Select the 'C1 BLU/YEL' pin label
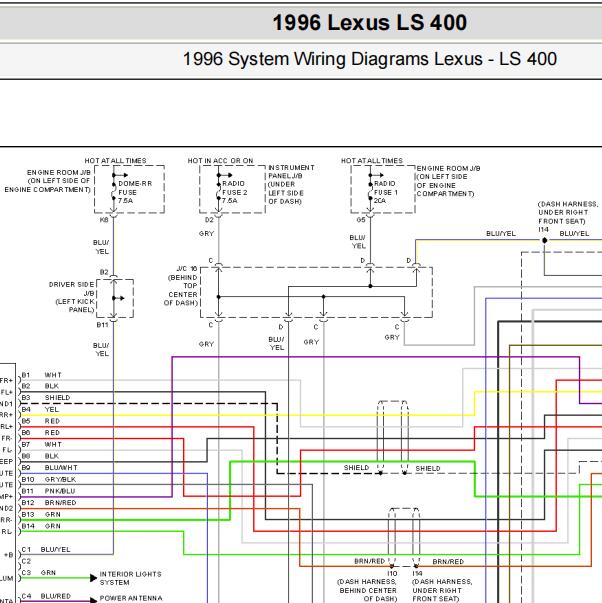Screen dimensions: 602x603 46,549
